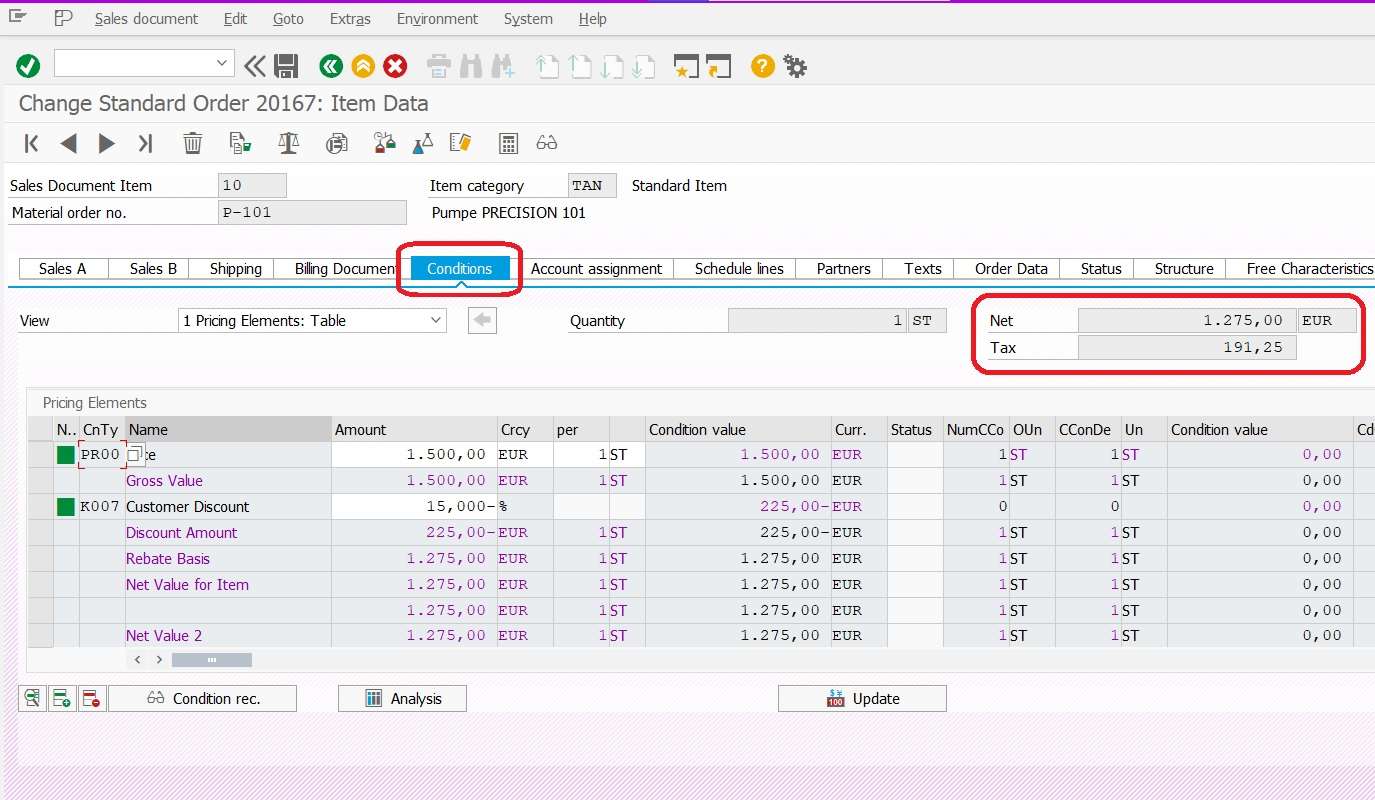1375x800 pixels.
Task: Click the red Cancel icon in toolbar
Action: pos(396,66)
